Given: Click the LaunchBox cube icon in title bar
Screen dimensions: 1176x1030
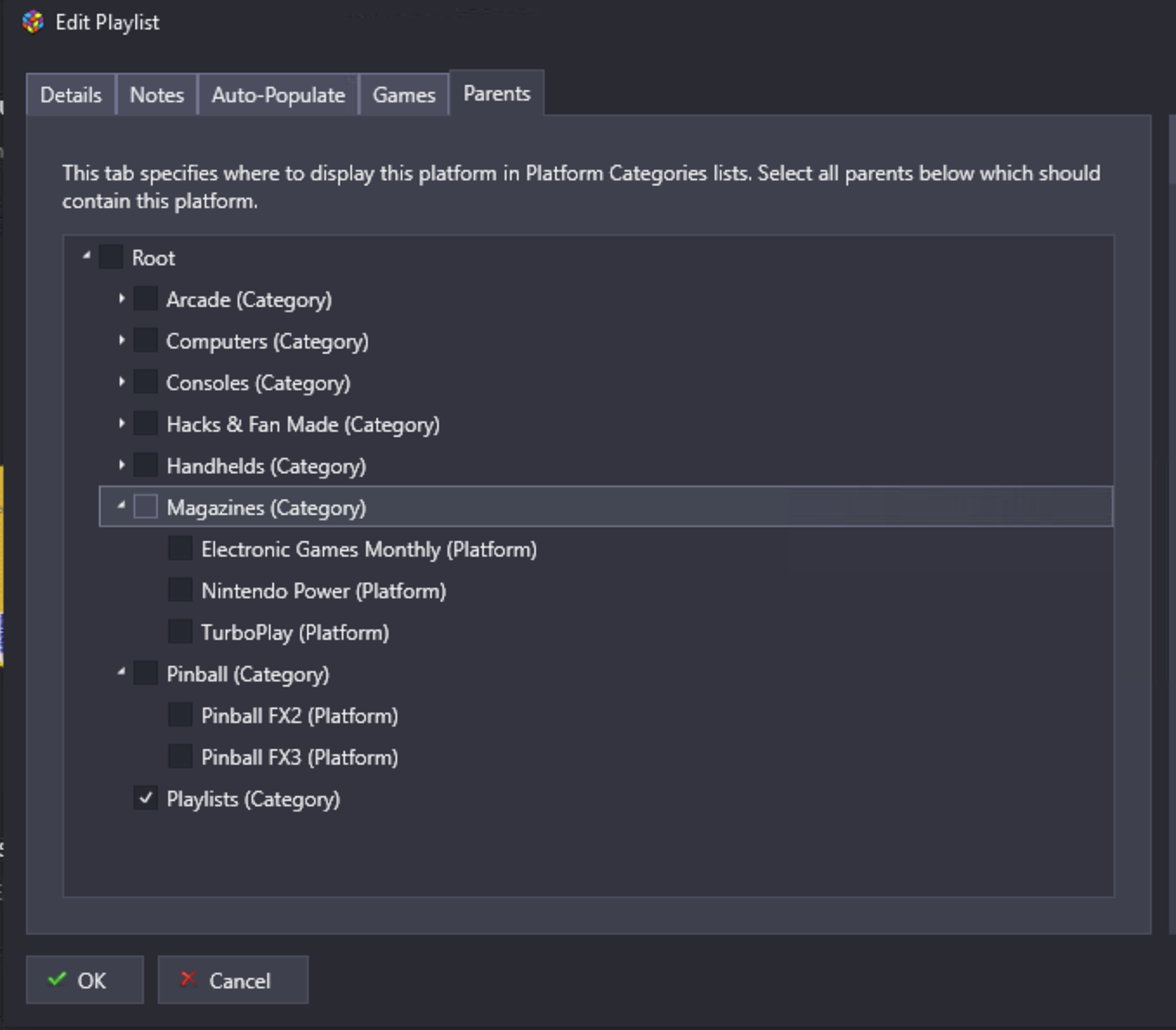Looking at the screenshot, I should [33, 23].
